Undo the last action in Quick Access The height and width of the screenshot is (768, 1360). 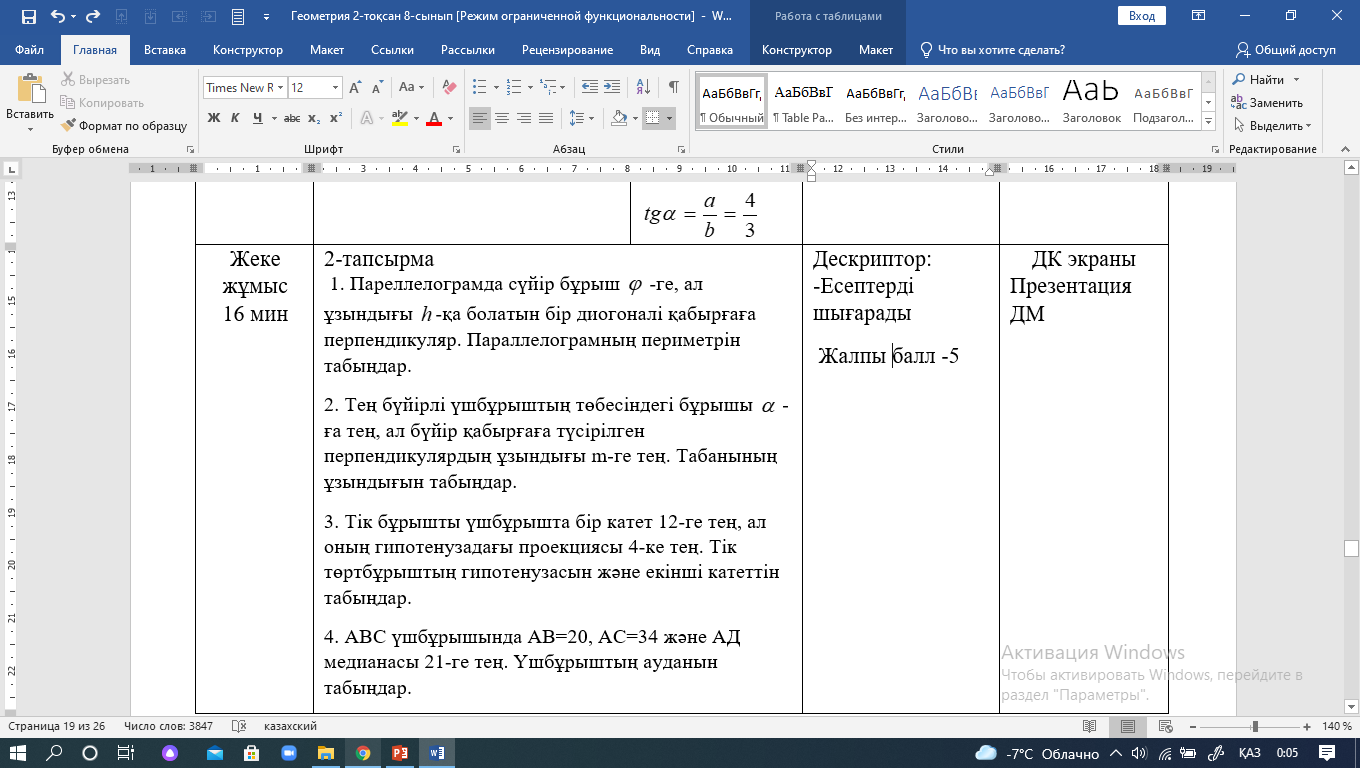tap(57, 16)
